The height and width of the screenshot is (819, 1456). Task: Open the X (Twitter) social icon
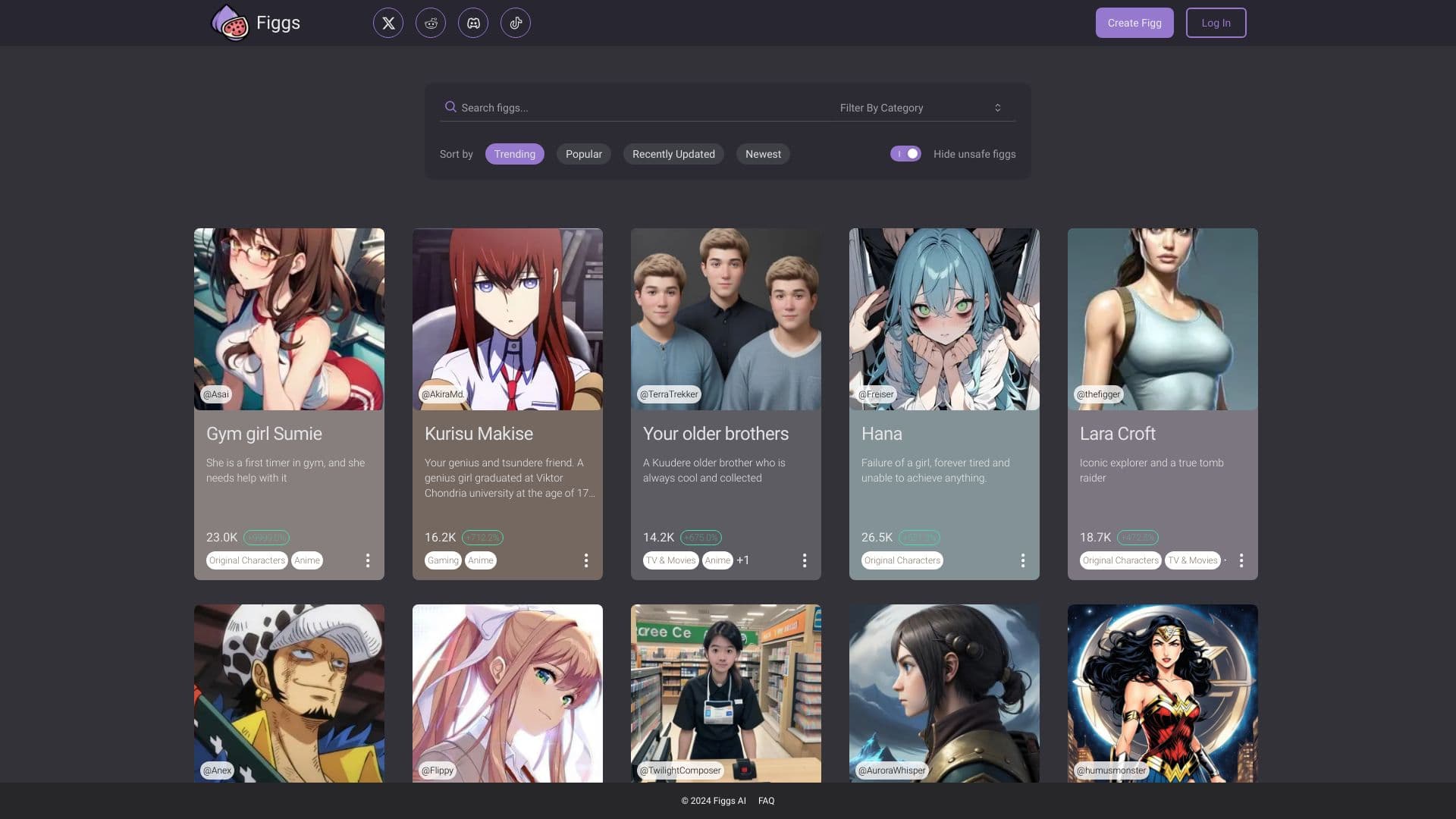(x=388, y=23)
